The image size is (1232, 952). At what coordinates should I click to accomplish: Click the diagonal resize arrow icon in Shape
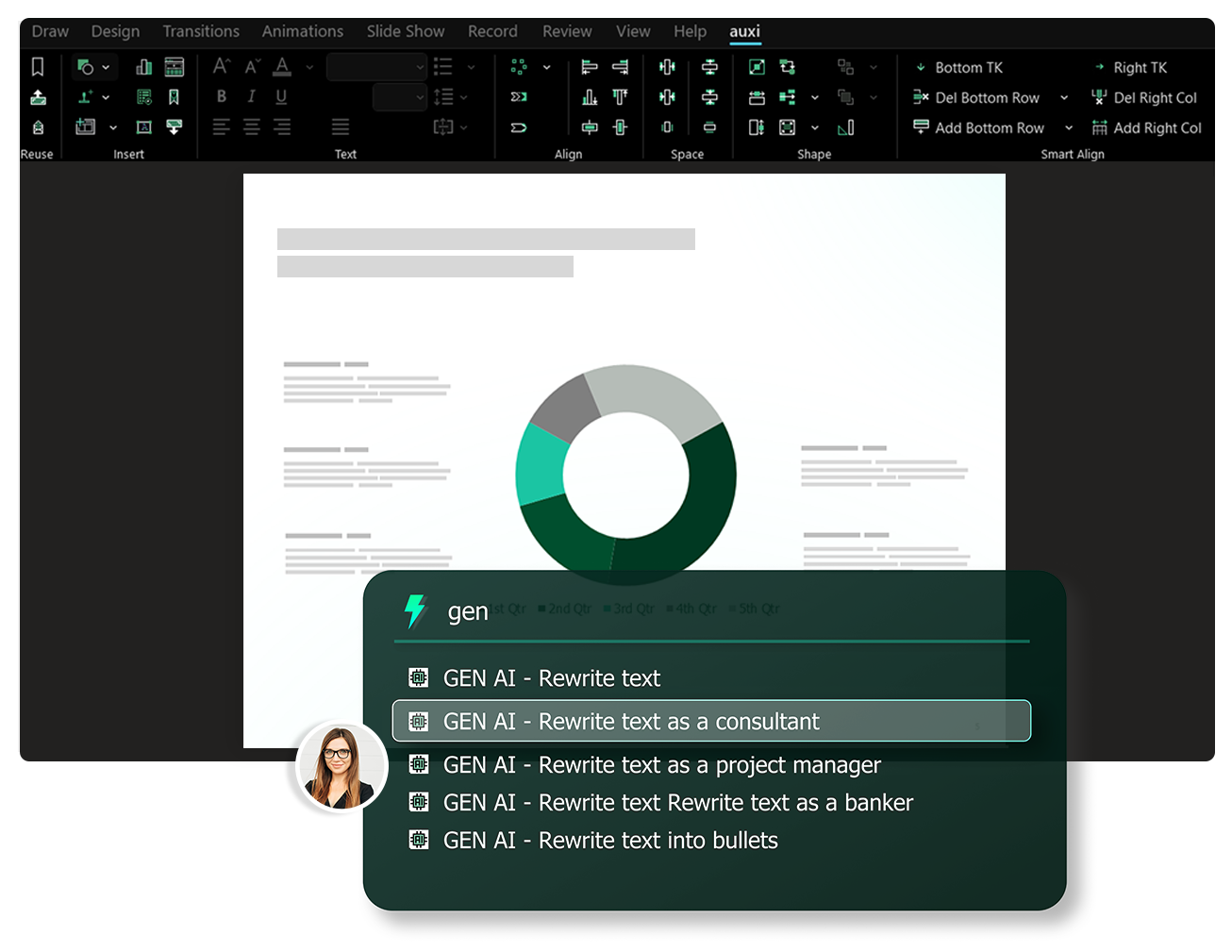[x=757, y=67]
